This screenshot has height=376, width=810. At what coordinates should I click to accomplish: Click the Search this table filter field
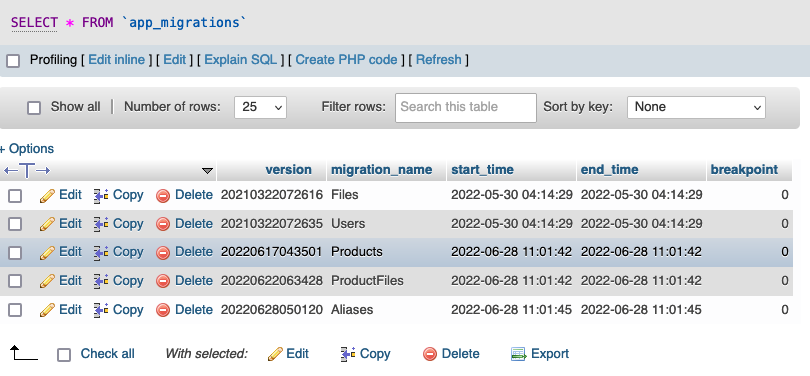tap(466, 107)
